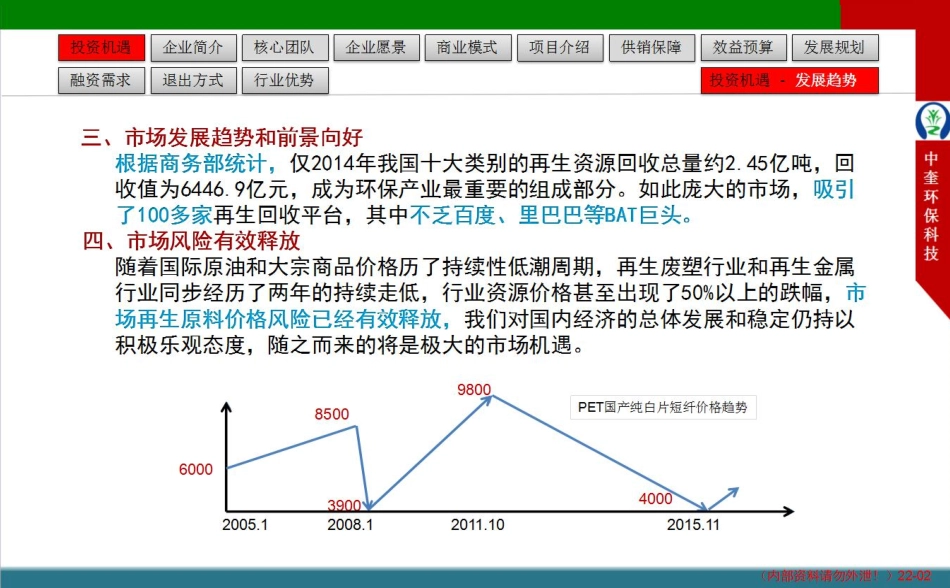Switch to the 企业简介 section

193,47
